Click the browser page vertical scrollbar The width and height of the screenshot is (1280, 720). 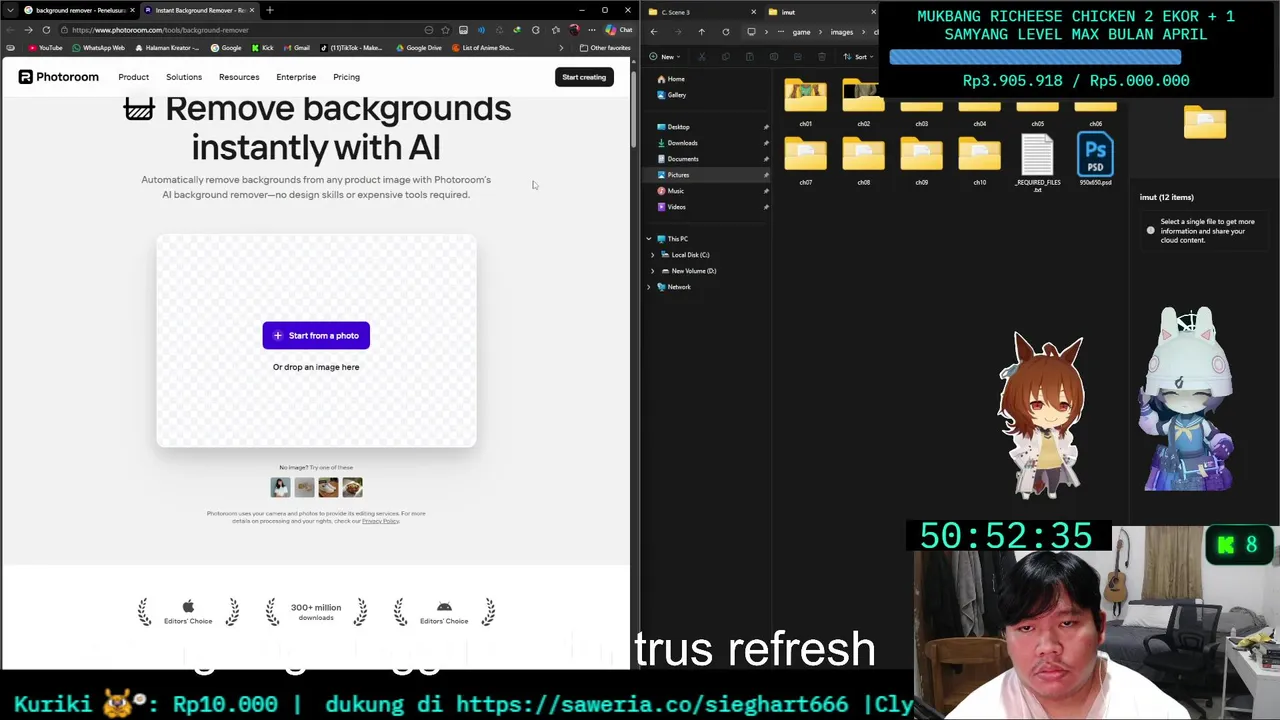[x=634, y=110]
